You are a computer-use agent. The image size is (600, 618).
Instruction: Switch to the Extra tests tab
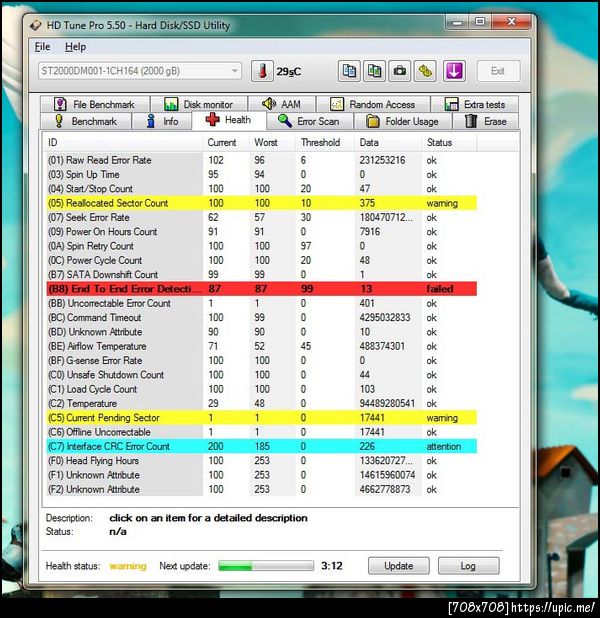click(475, 104)
